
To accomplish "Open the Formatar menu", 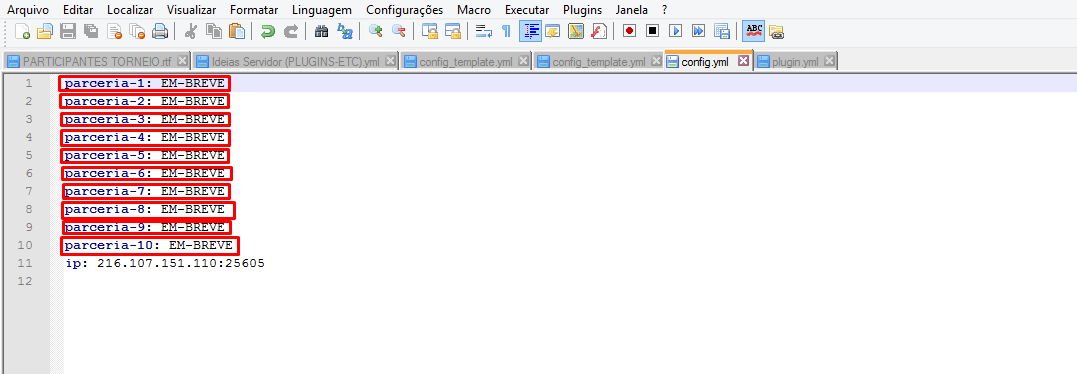I will 254,10.
